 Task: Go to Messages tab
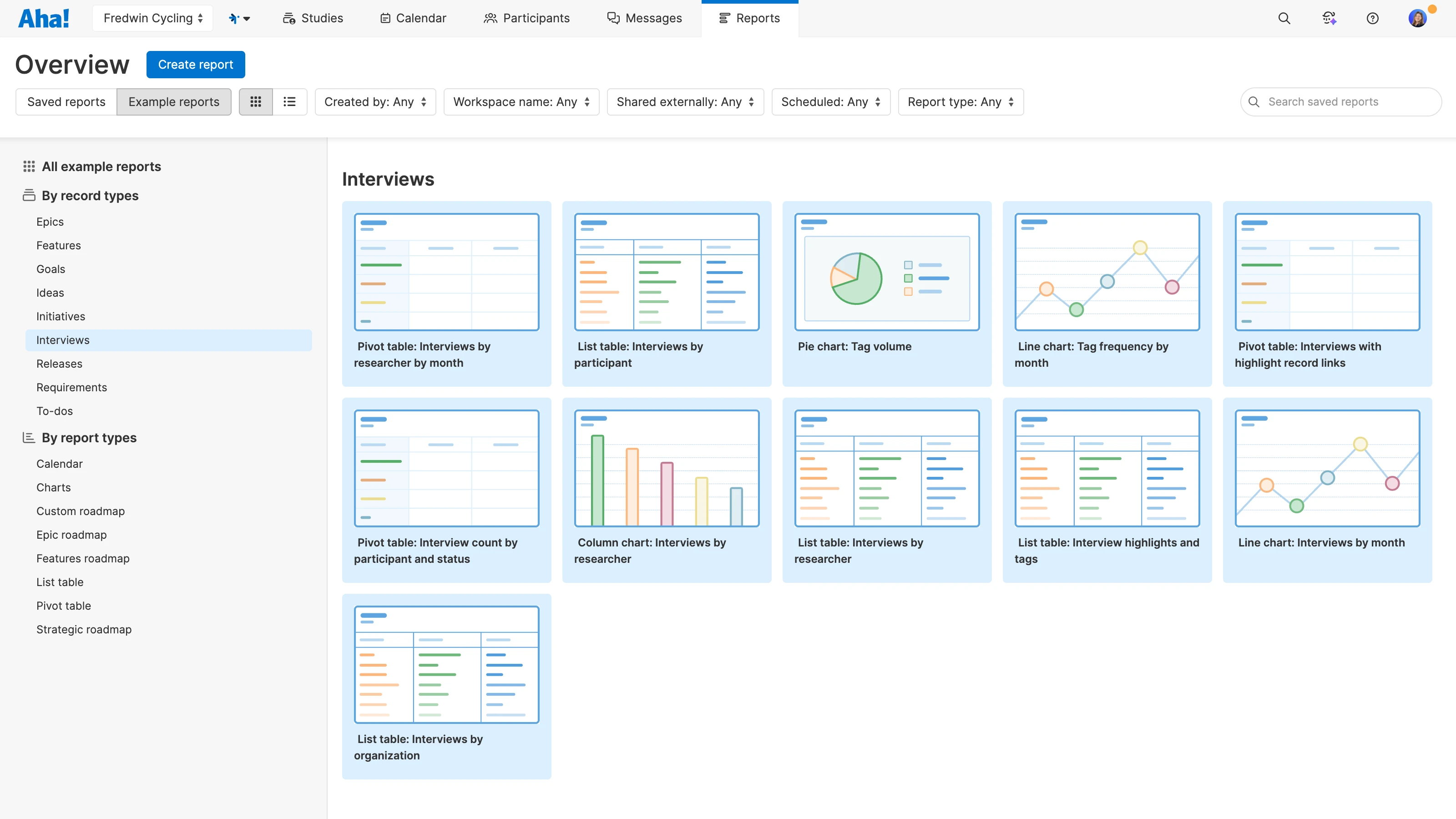(644, 18)
